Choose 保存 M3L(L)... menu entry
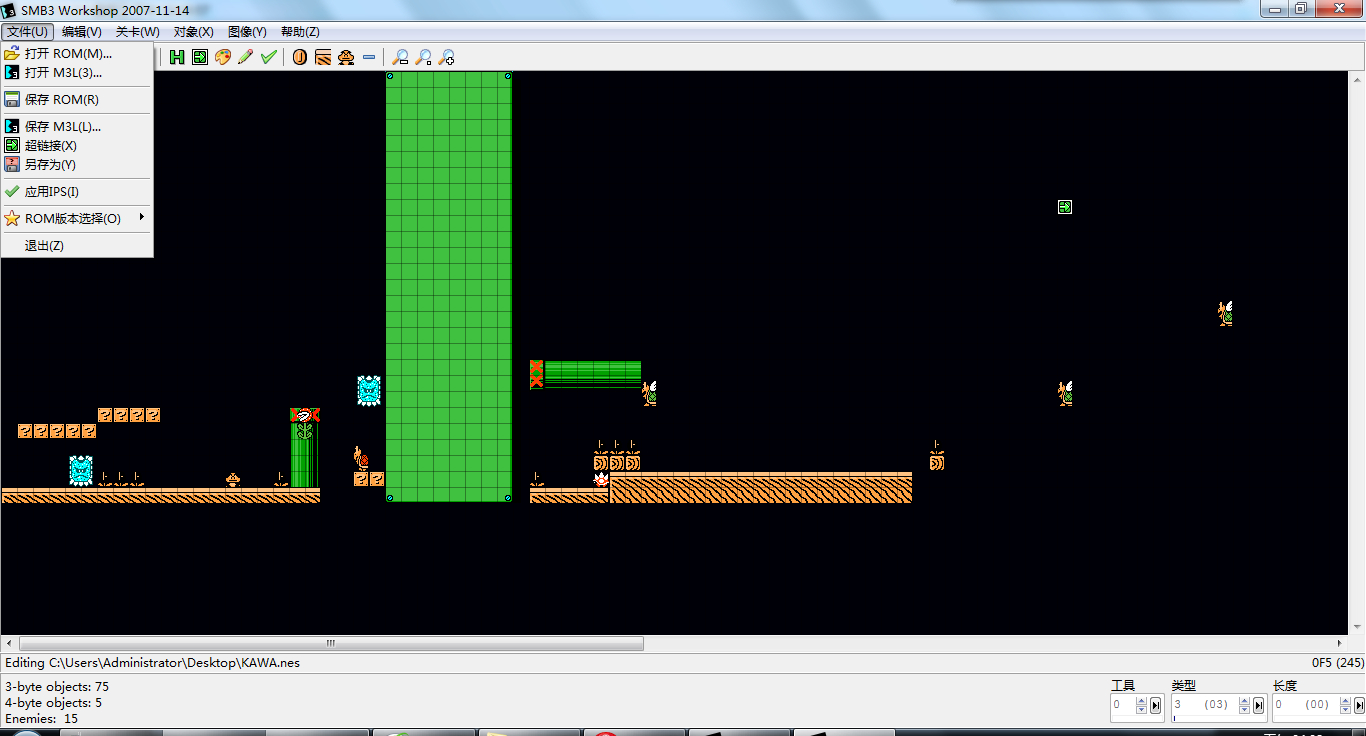The width and height of the screenshot is (1366, 736). tap(77, 126)
